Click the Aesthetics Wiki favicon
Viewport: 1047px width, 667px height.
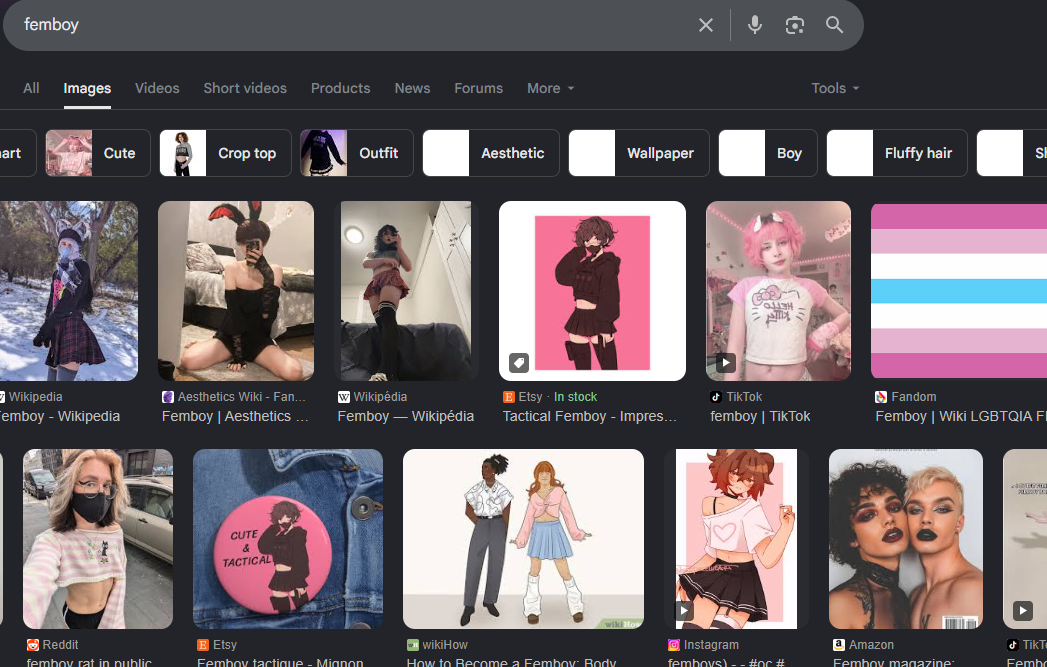click(x=168, y=397)
